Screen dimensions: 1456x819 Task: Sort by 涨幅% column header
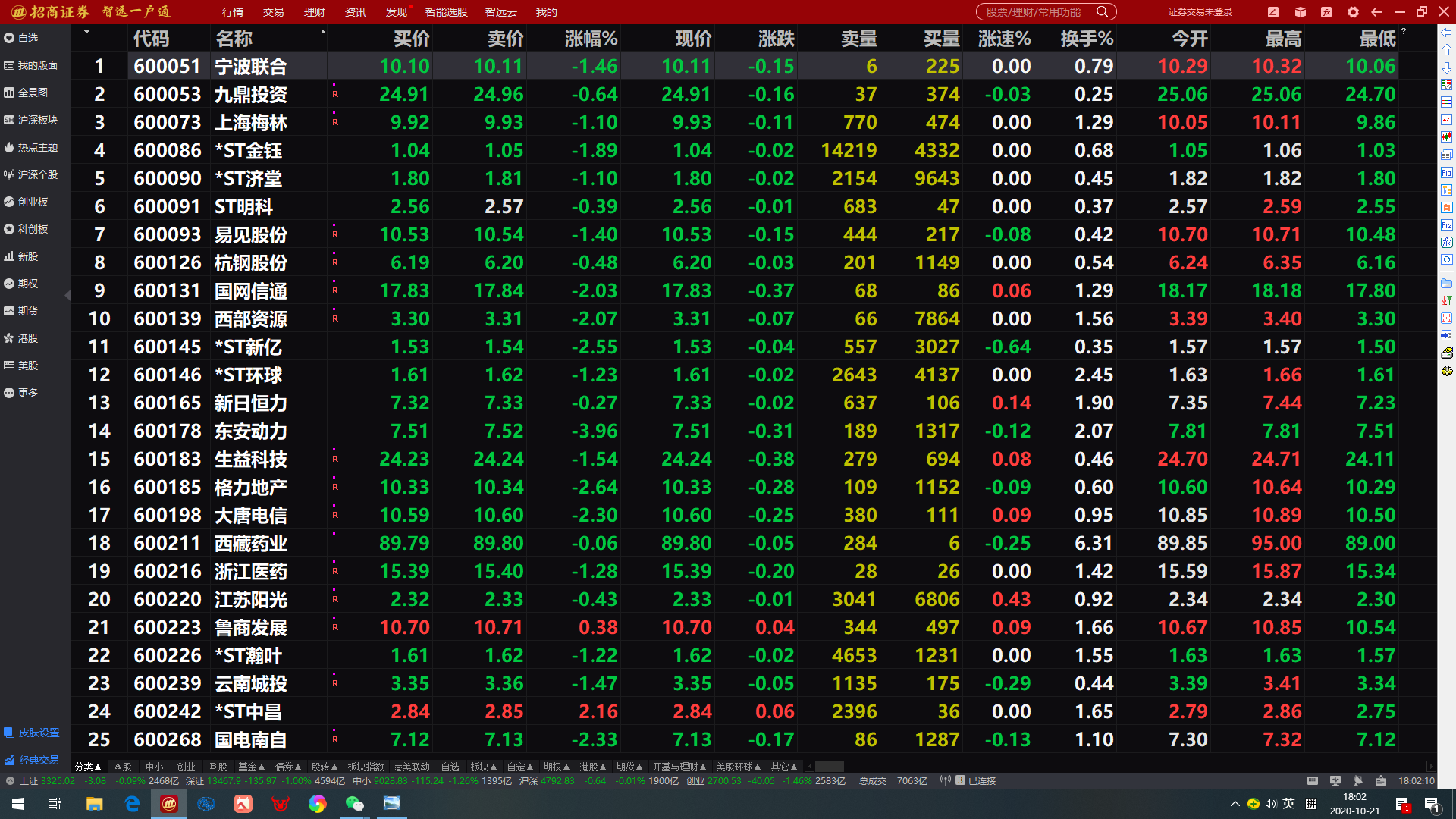point(591,39)
